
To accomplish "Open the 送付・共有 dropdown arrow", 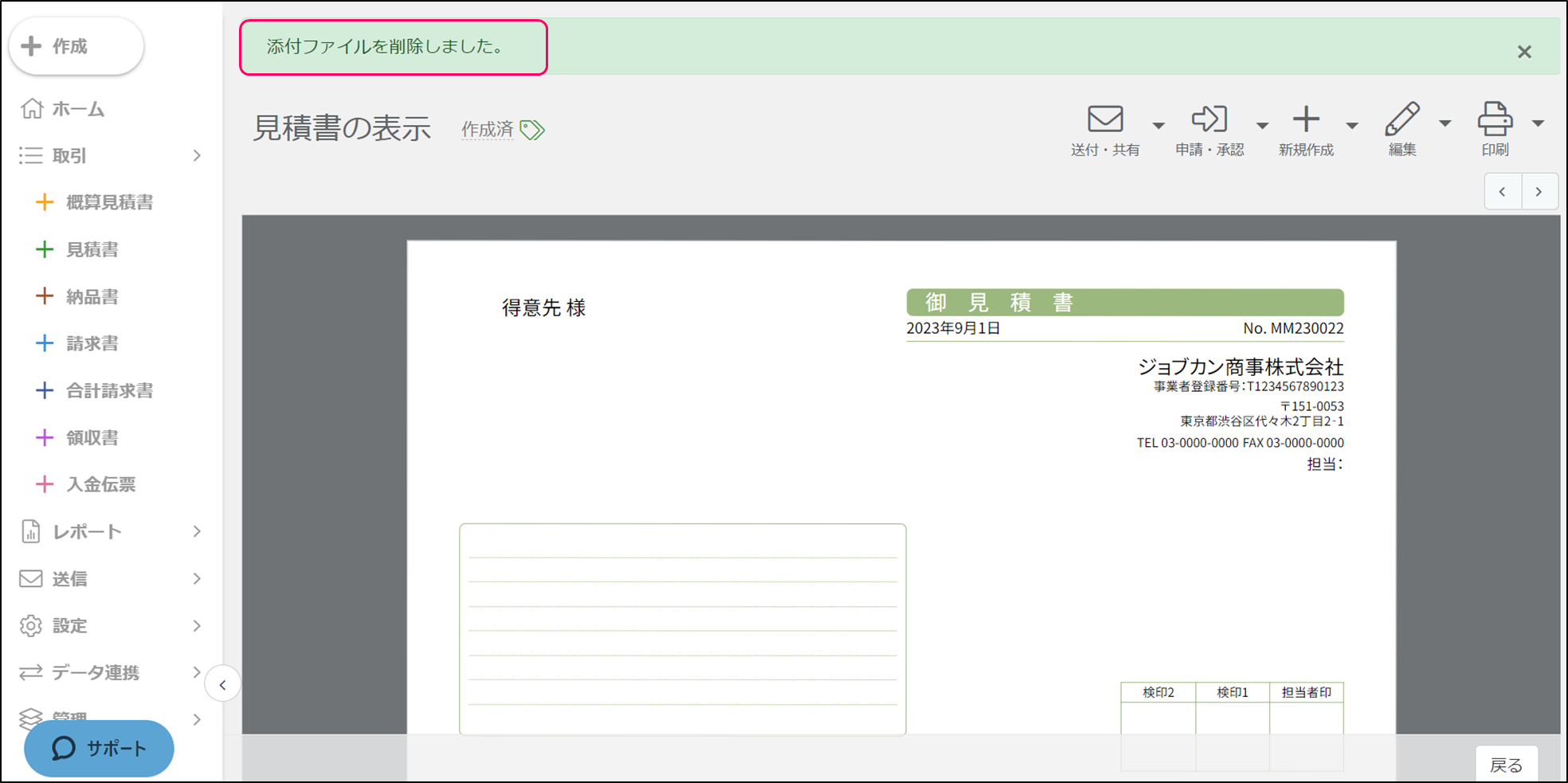I will pyautogui.click(x=1158, y=125).
